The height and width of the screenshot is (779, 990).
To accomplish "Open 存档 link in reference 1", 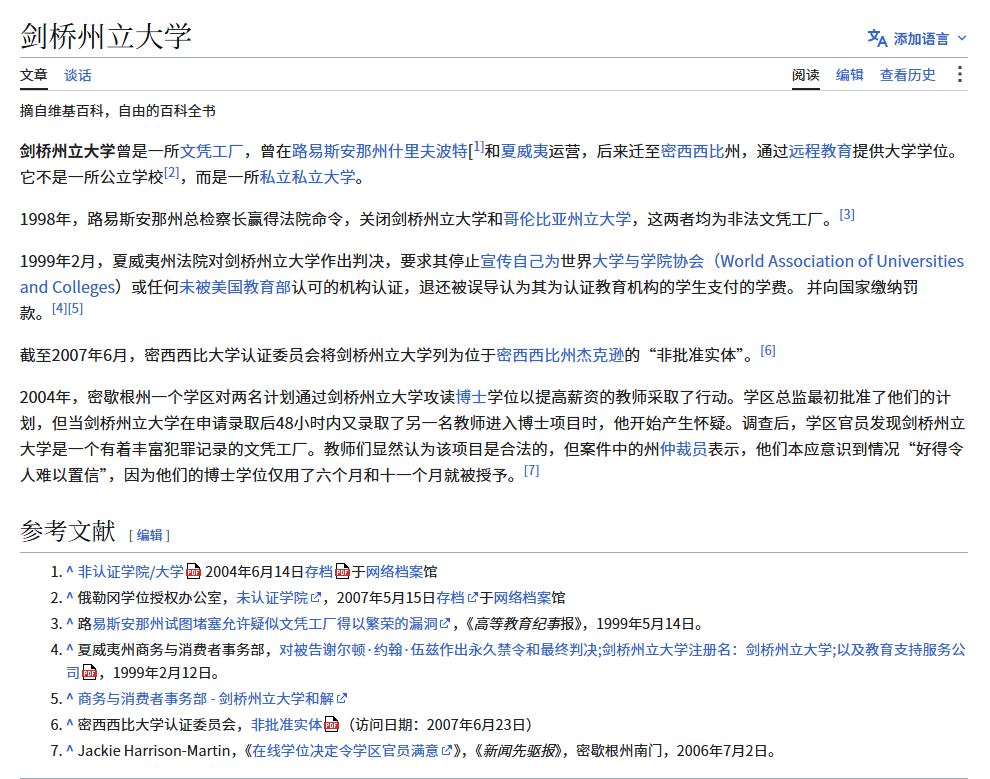I will click(x=319, y=571).
